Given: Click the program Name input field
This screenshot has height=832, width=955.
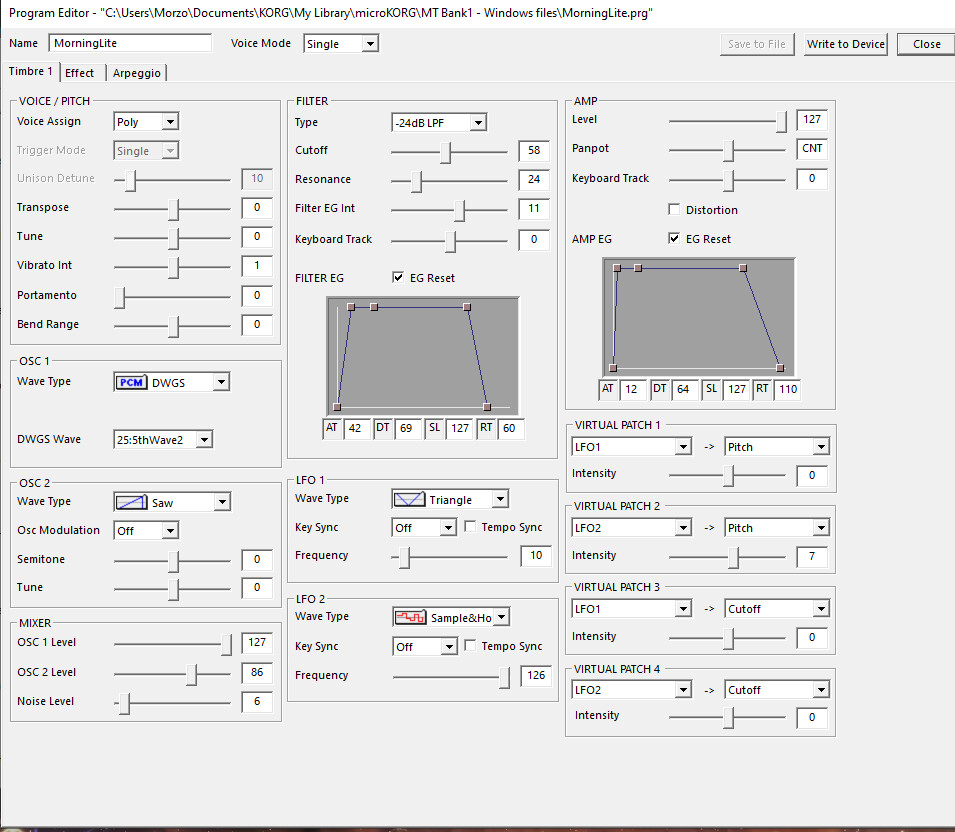Looking at the screenshot, I should click(130, 43).
